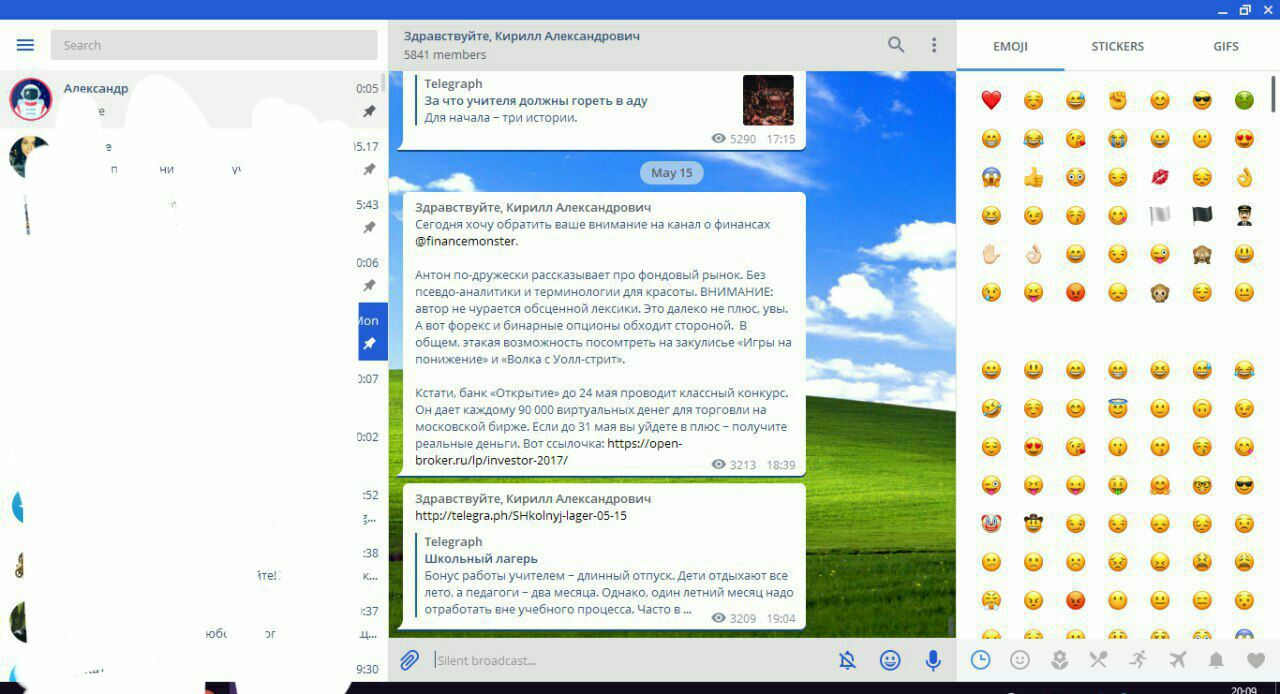1280x694 pixels.
Task: Insert the raised fist emoji
Action: (x=1118, y=100)
